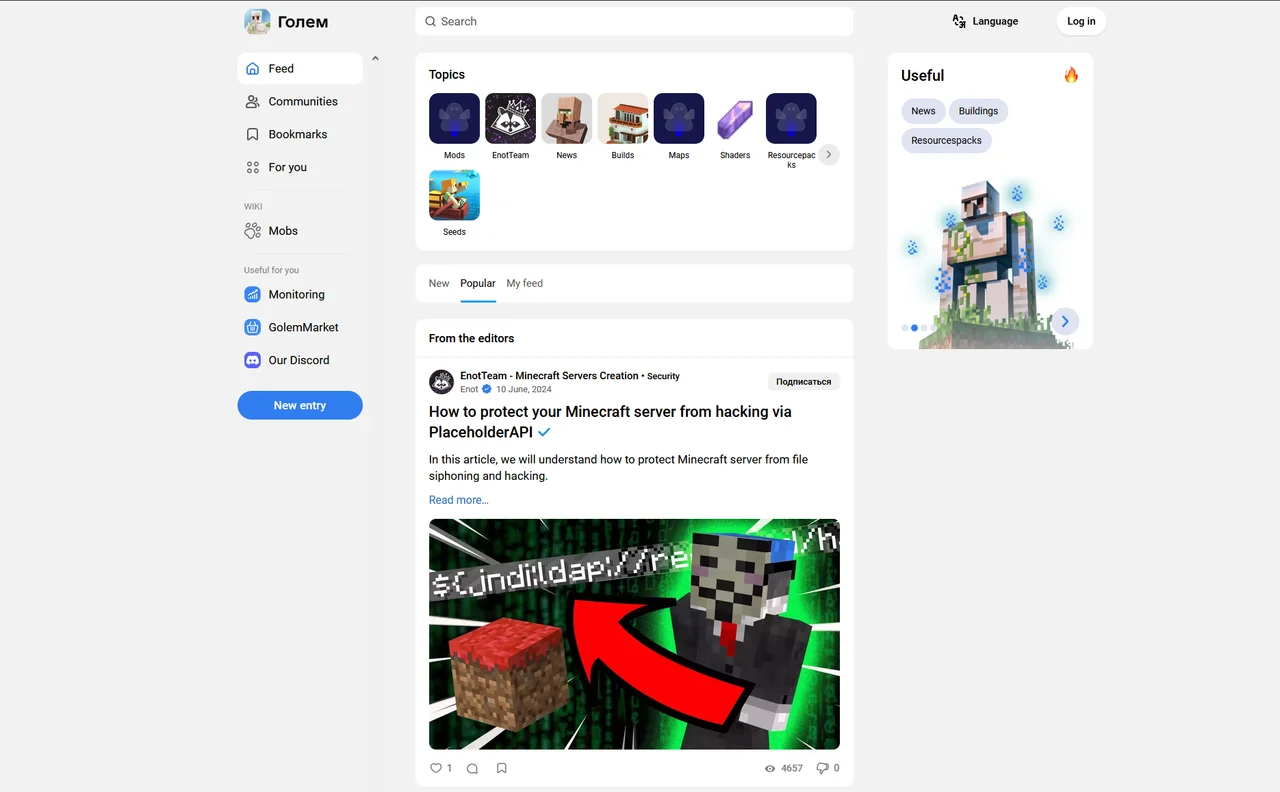1280x792 pixels.
Task: Open comments via speech bubble icon
Action: click(472, 768)
